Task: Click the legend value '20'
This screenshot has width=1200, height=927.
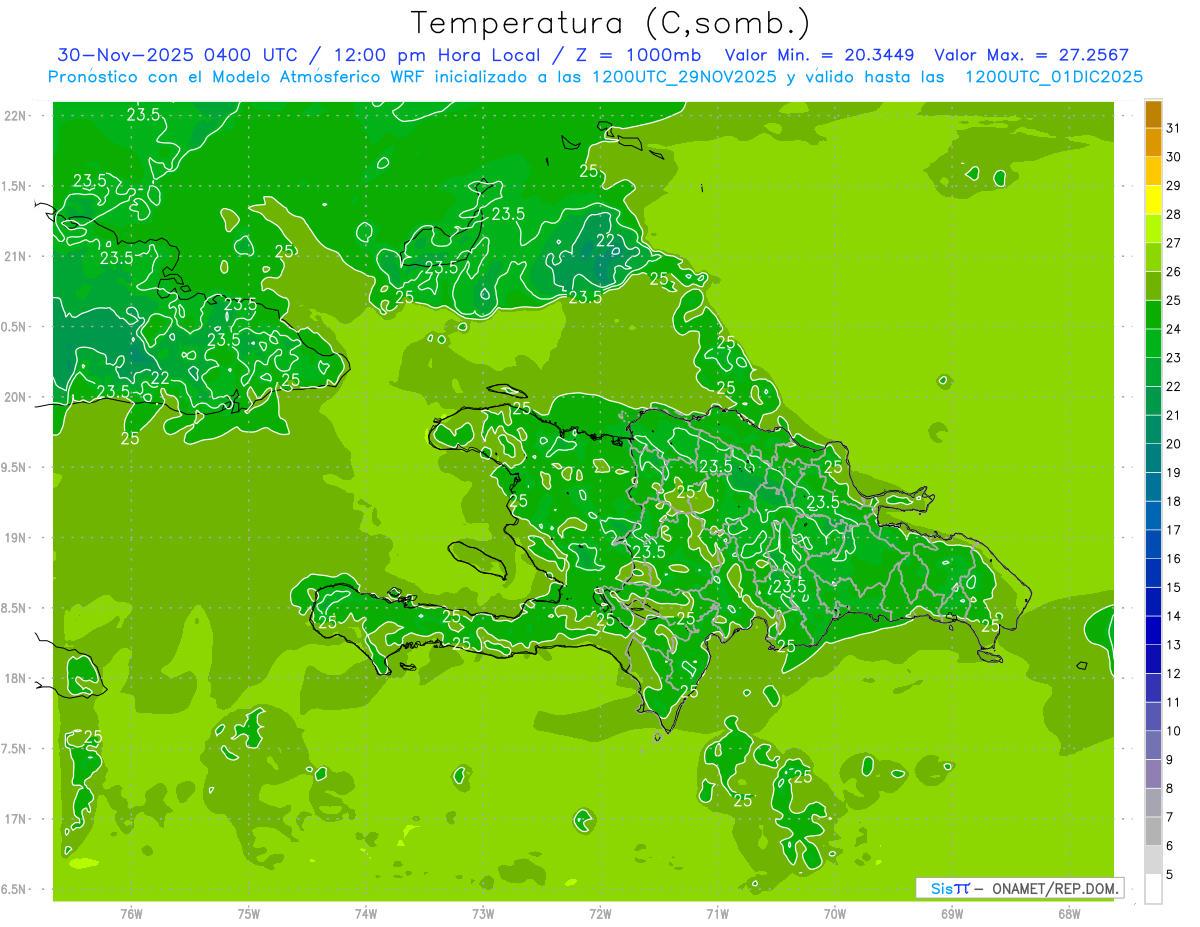Action: 1174,444
